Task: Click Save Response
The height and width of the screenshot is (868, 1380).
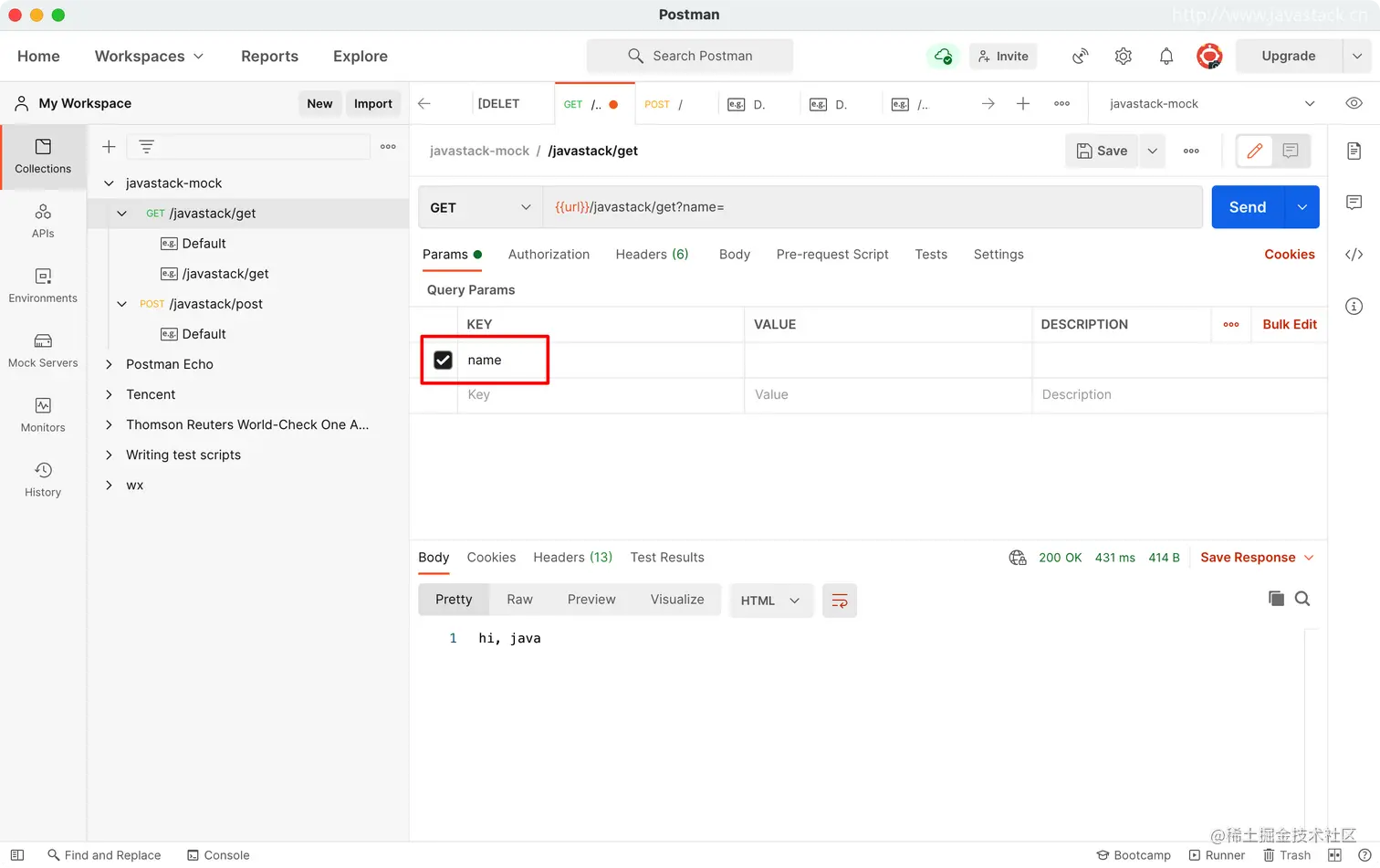Action: point(1248,558)
